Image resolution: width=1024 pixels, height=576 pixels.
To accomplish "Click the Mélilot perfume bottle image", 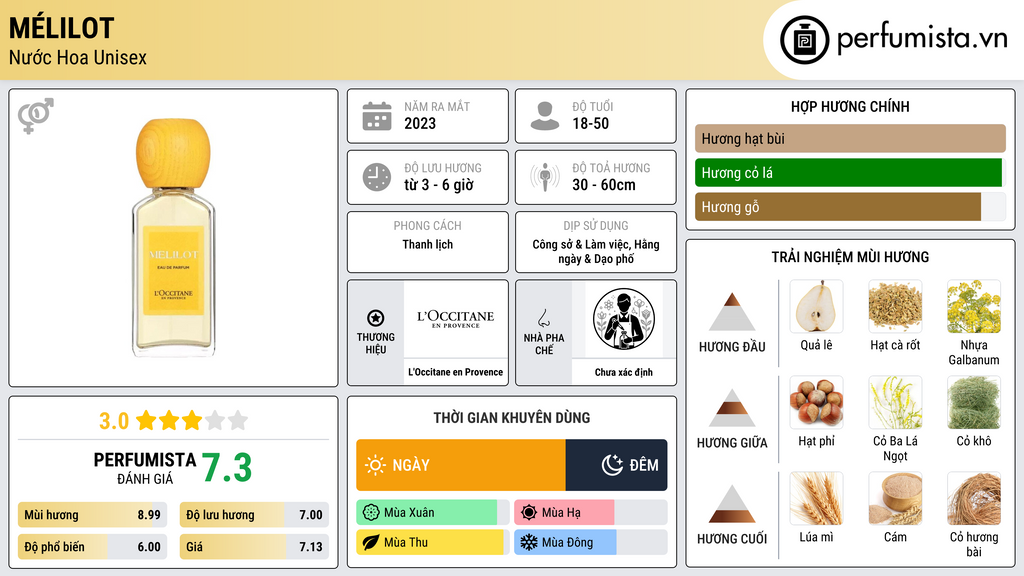I will pyautogui.click(x=174, y=238).
